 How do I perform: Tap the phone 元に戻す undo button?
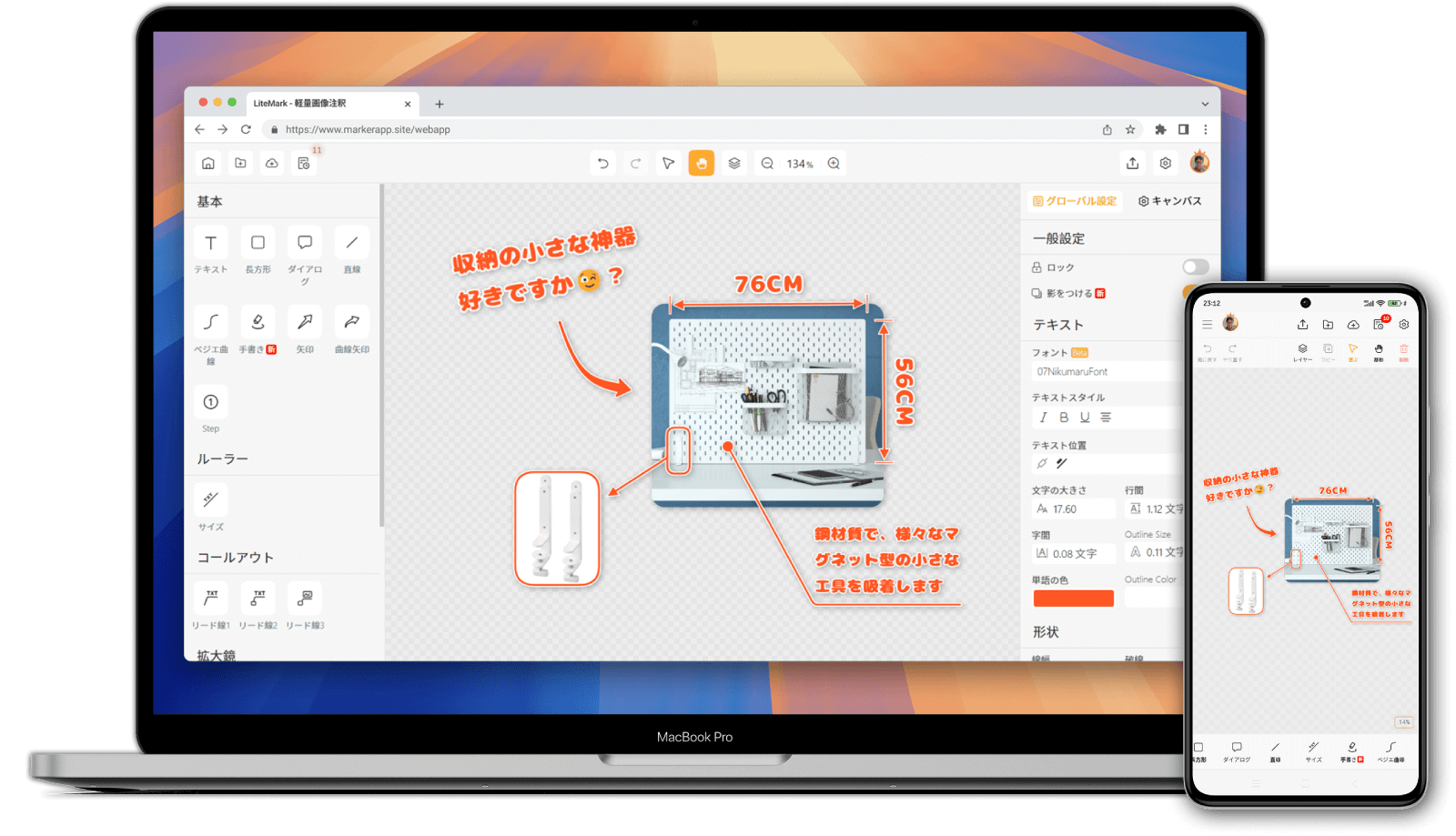click(1207, 352)
